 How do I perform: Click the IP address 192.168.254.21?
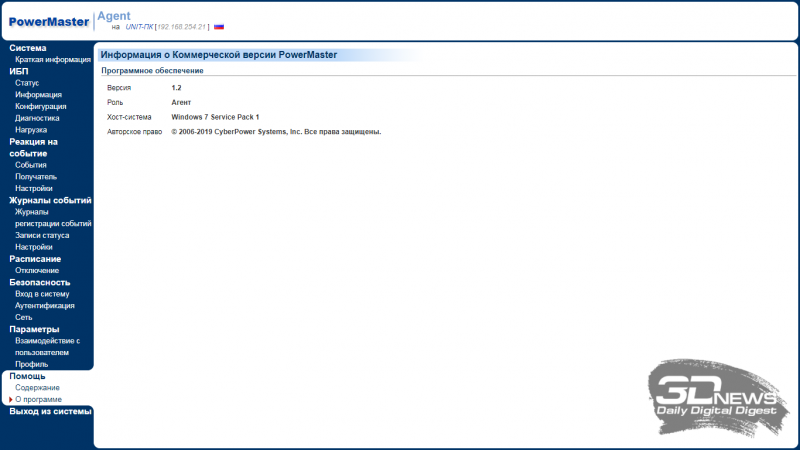(x=182, y=27)
